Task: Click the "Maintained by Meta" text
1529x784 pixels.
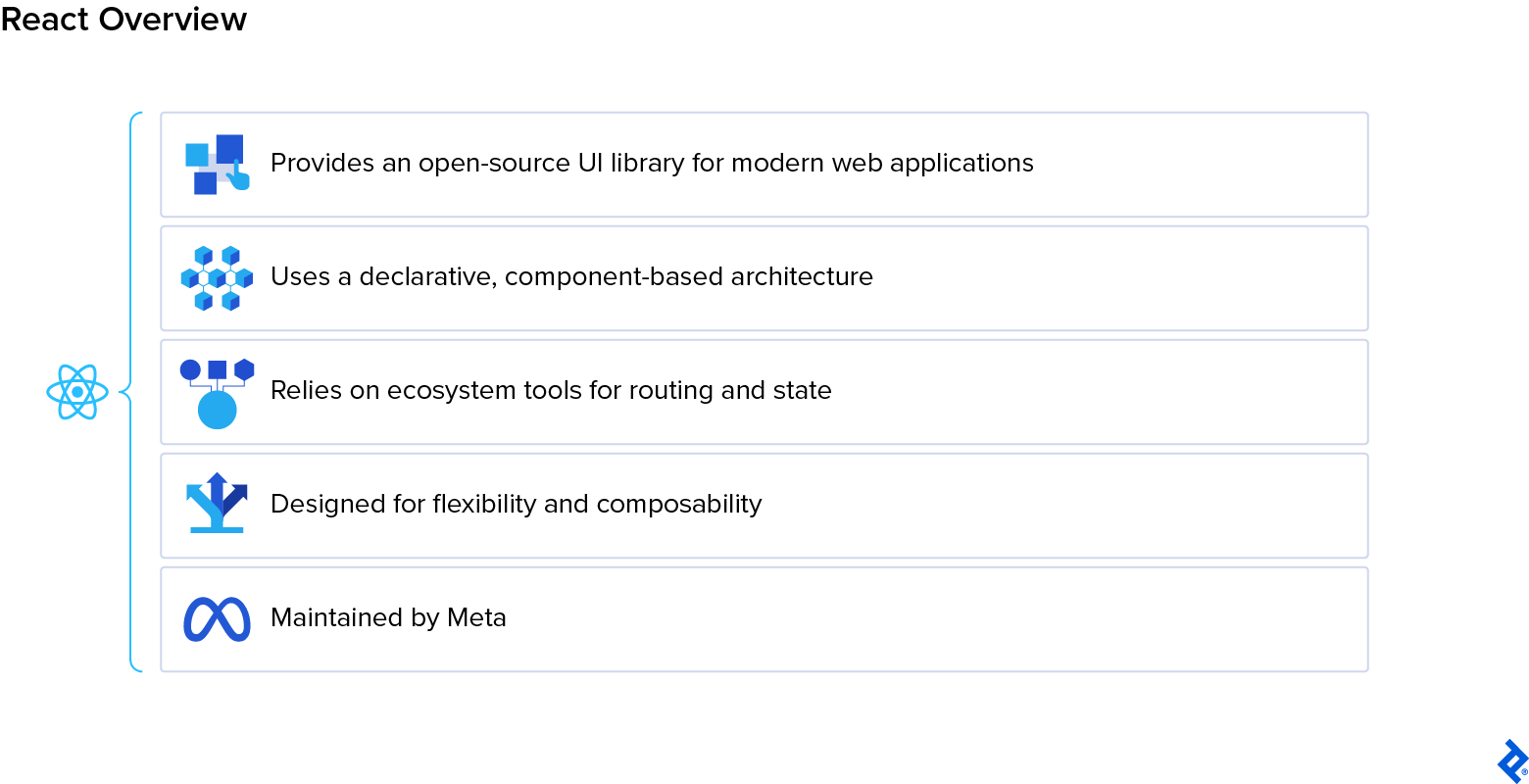Action: click(388, 617)
